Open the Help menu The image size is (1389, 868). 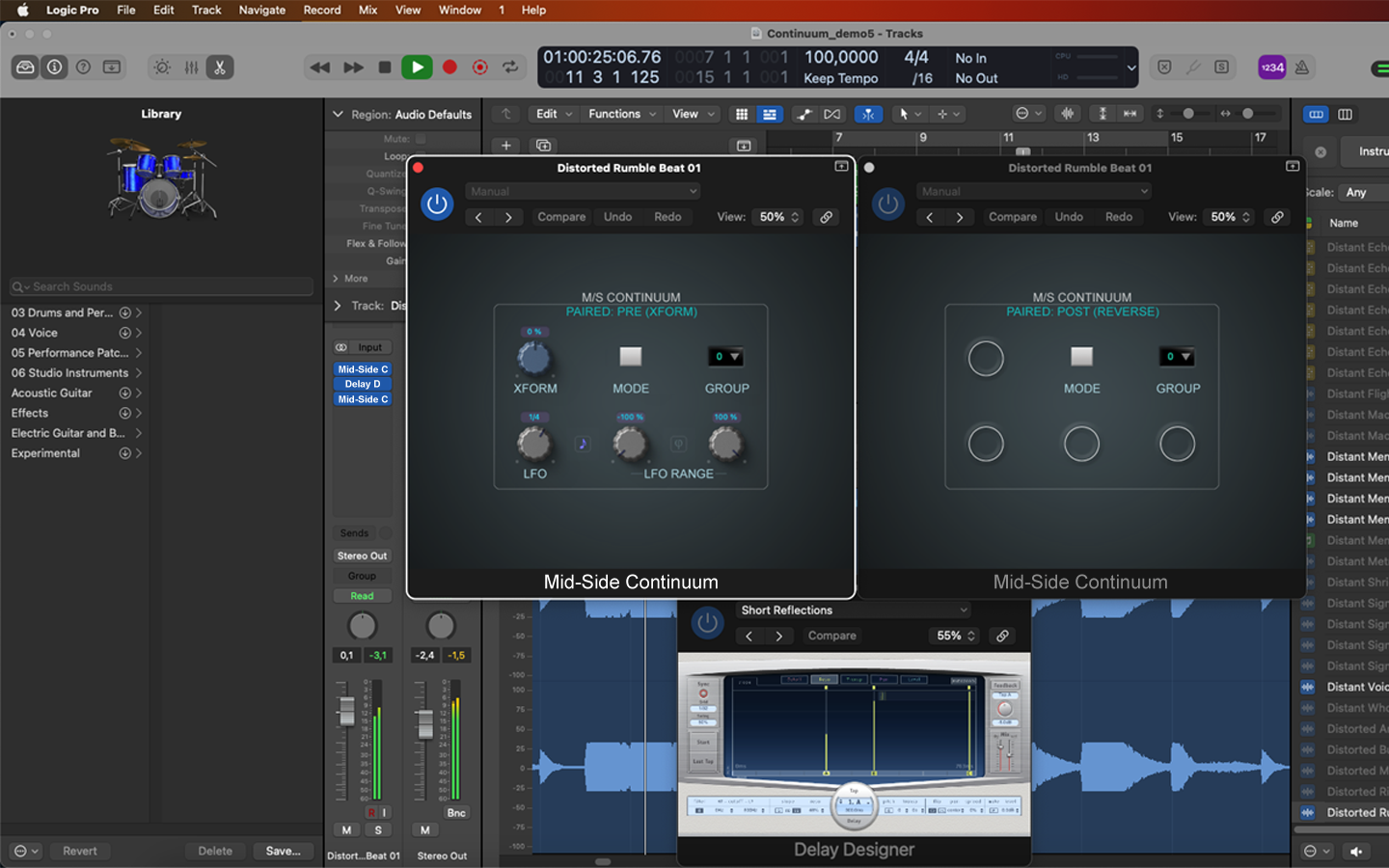[533, 10]
